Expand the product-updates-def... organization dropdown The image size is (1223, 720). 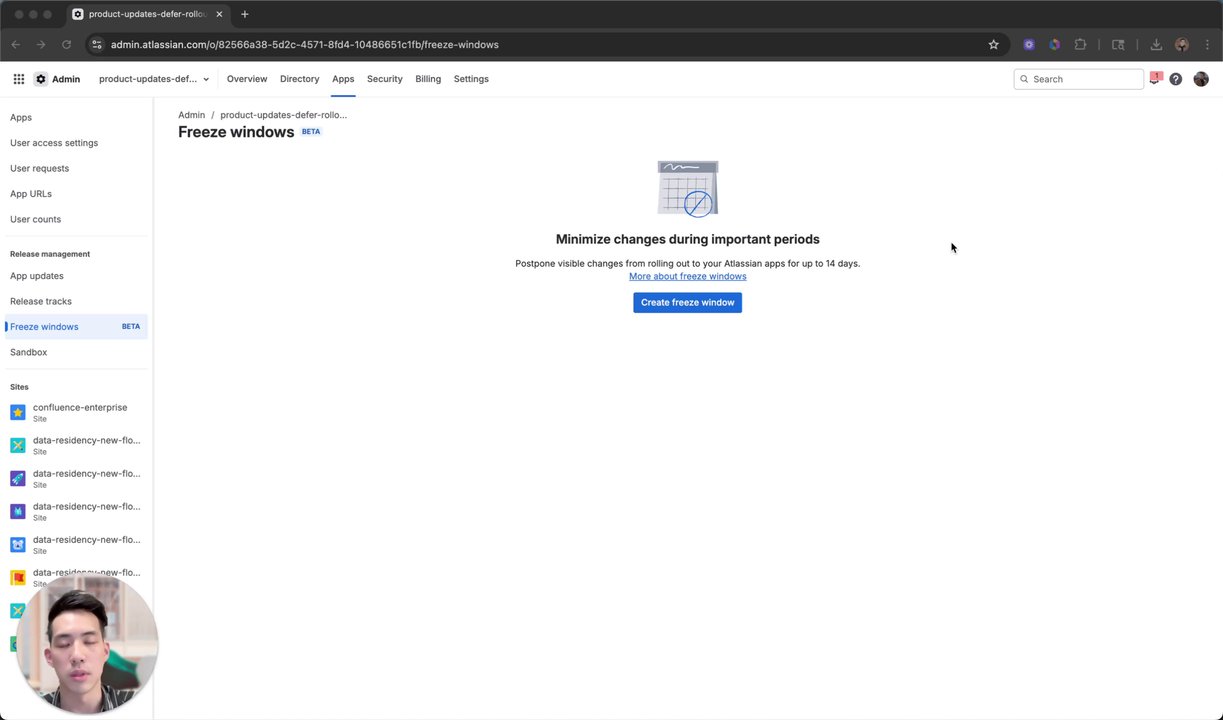click(154, 79)
